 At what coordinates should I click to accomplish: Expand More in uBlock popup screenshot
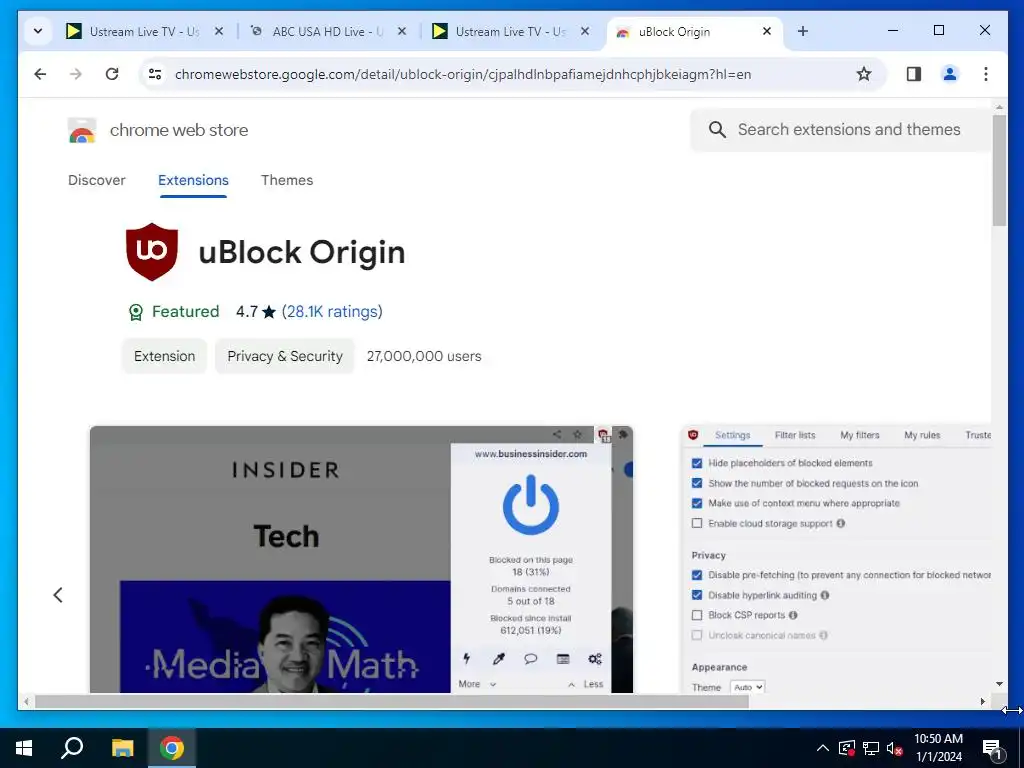pyautogui.click(x=477, y=684)
